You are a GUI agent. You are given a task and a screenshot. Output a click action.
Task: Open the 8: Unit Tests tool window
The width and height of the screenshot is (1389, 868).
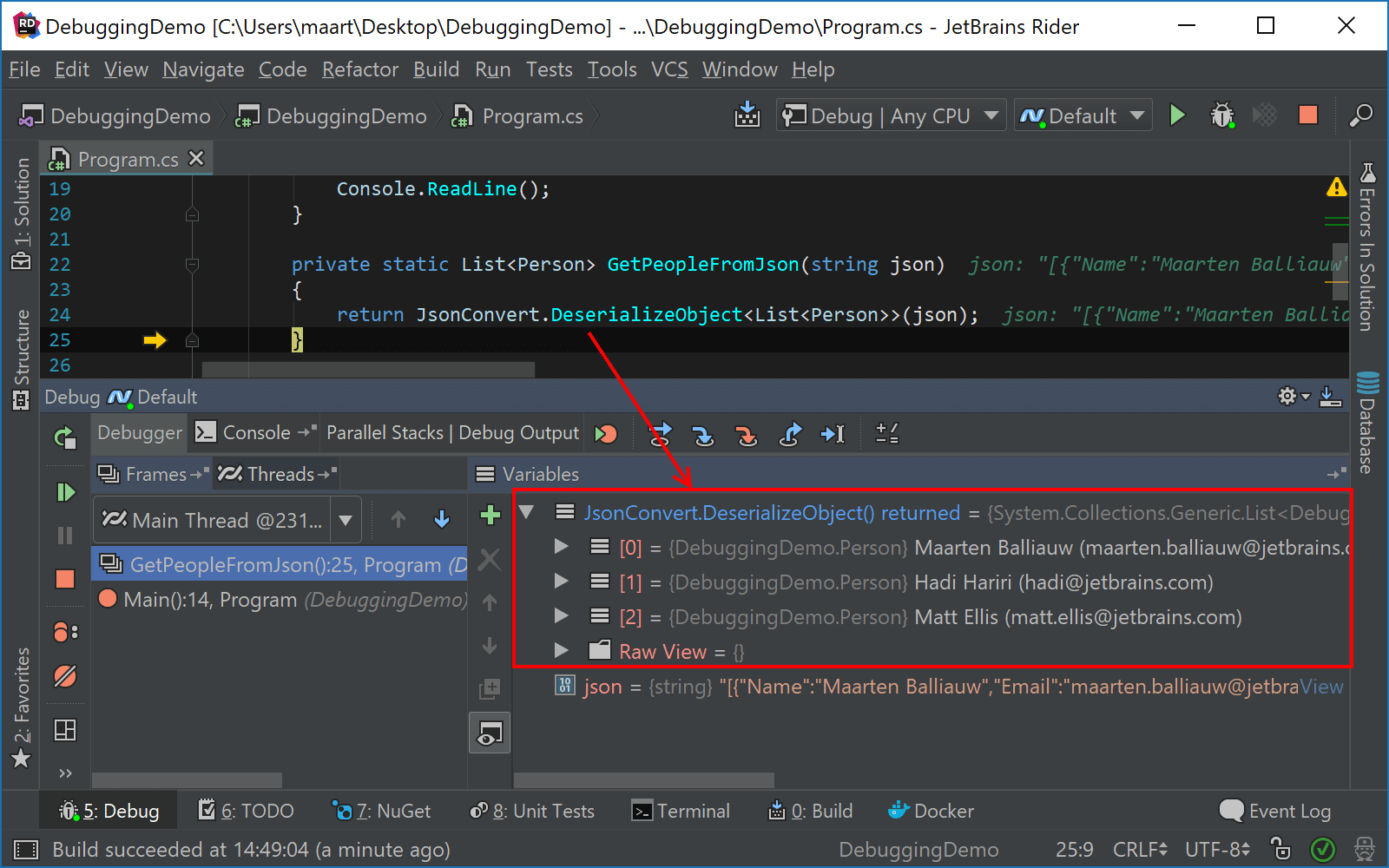(x=532, y=811)
